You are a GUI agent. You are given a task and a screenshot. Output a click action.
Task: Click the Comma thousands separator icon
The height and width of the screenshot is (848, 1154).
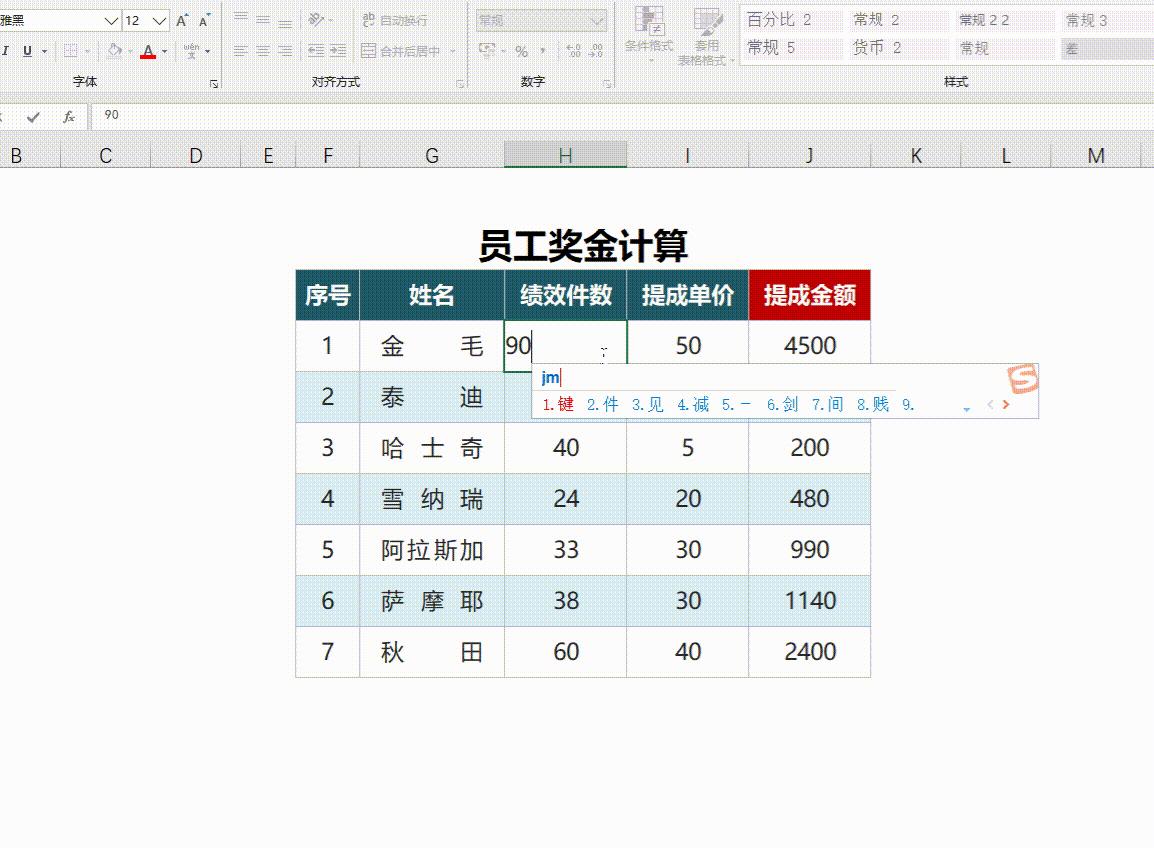pyautogui.click(x=544, y=51)
